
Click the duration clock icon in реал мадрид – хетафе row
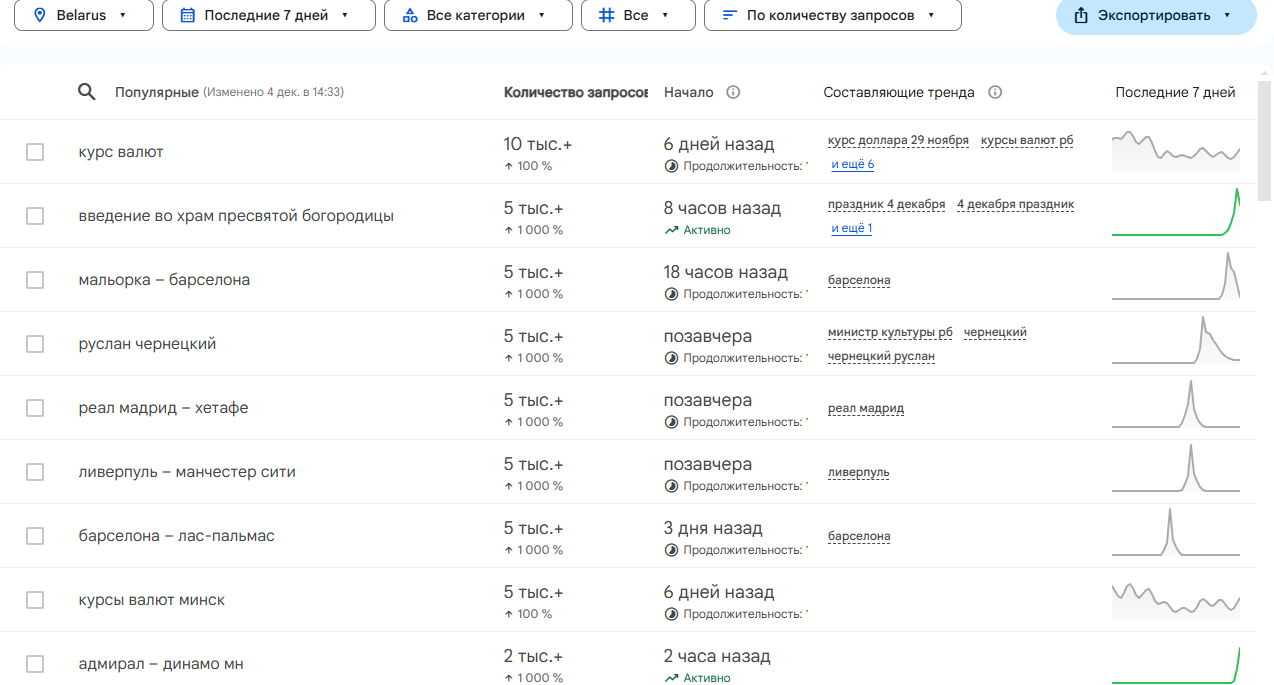671,422
